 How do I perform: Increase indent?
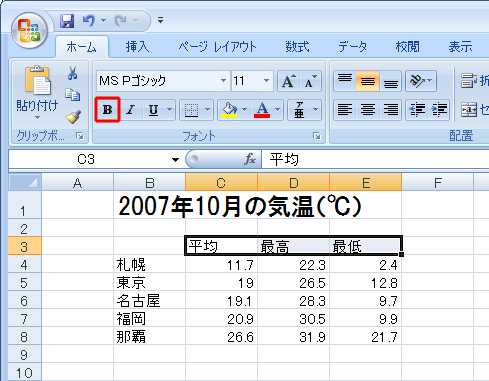point(439,110)
